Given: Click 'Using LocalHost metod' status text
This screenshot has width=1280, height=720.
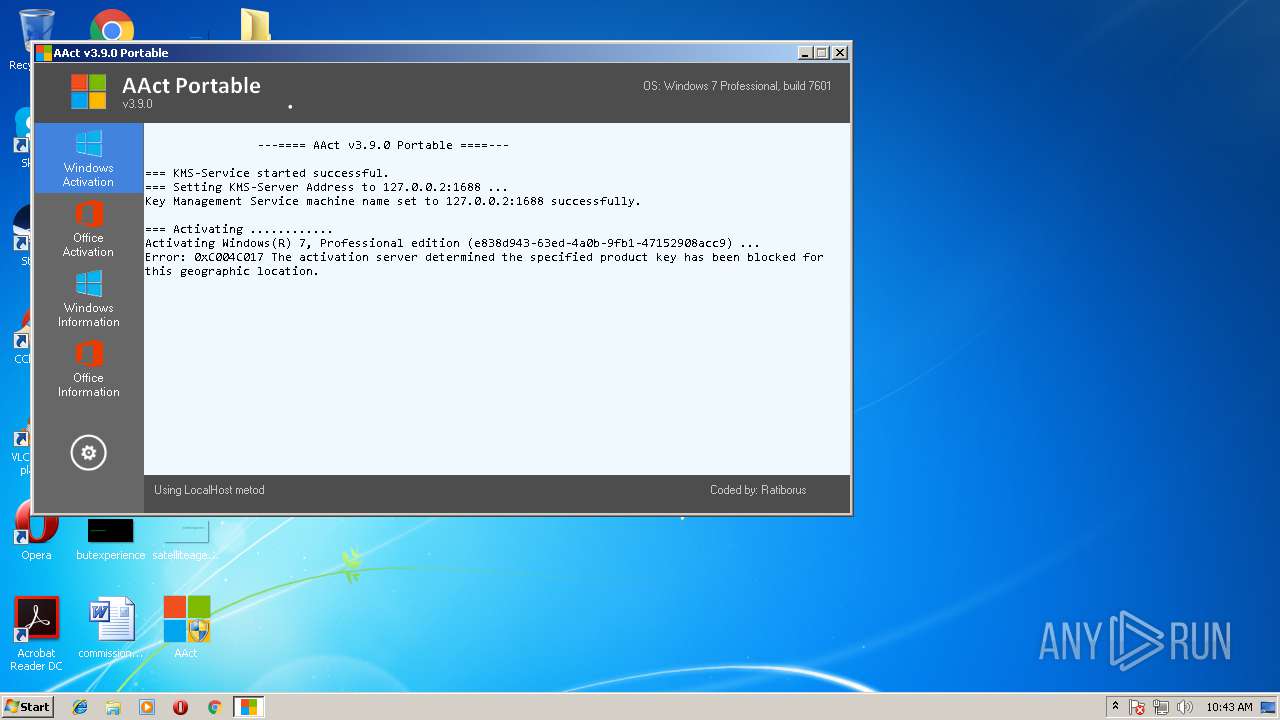Looking at the screenshot, I should pos(209,490).
